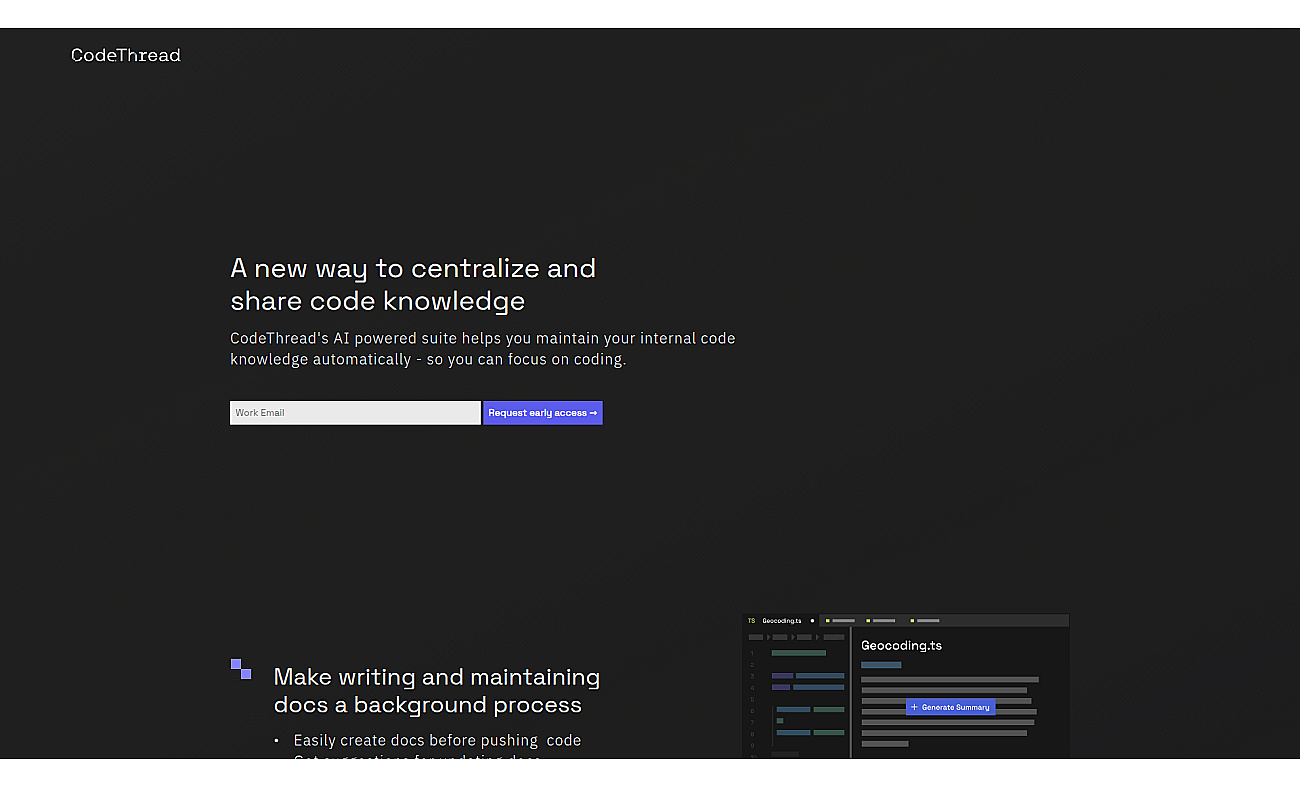
Task: Click the CodeThread logo
Action: (x=126, y=55)
